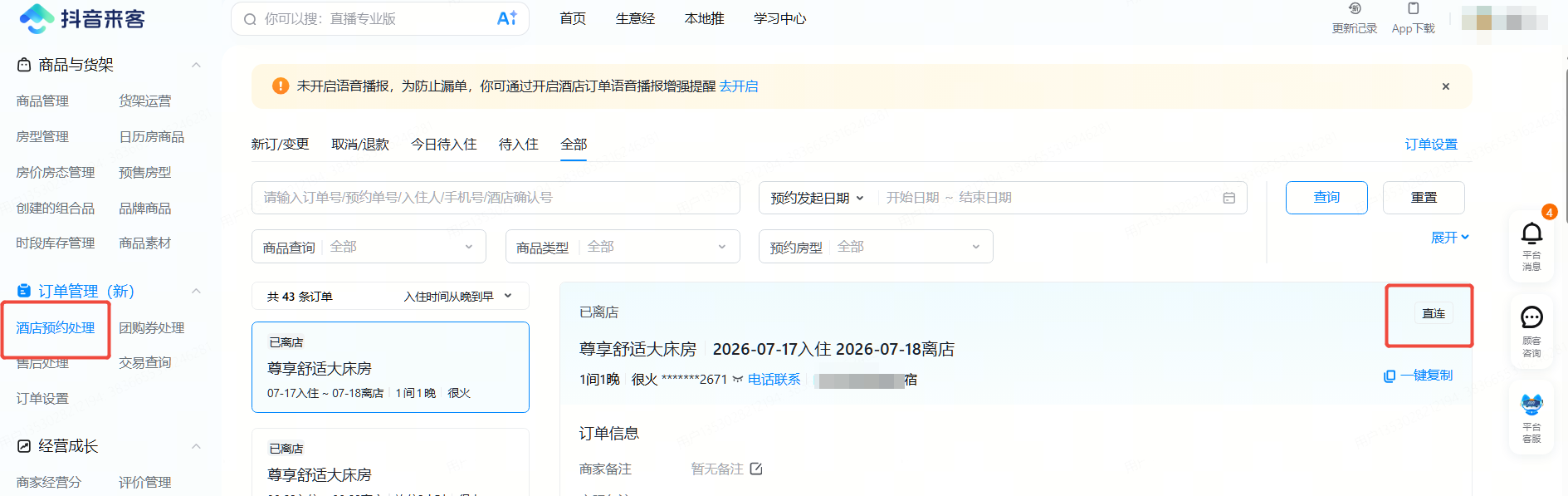Edit merchant note pencil icon
This screenshot has width=1568, height=496.
click(756, 469)
